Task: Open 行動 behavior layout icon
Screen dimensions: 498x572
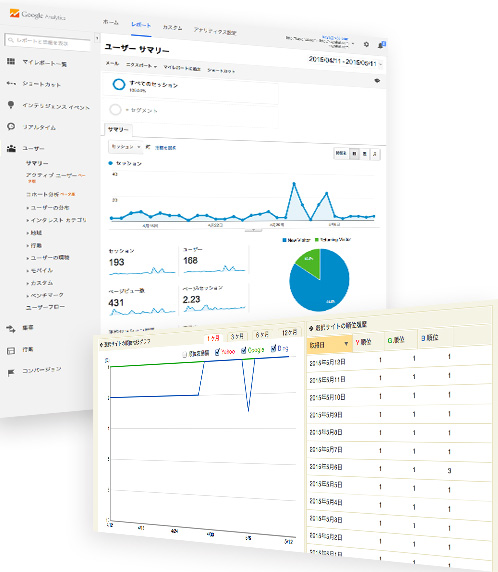Action: [x=11, y=351]
